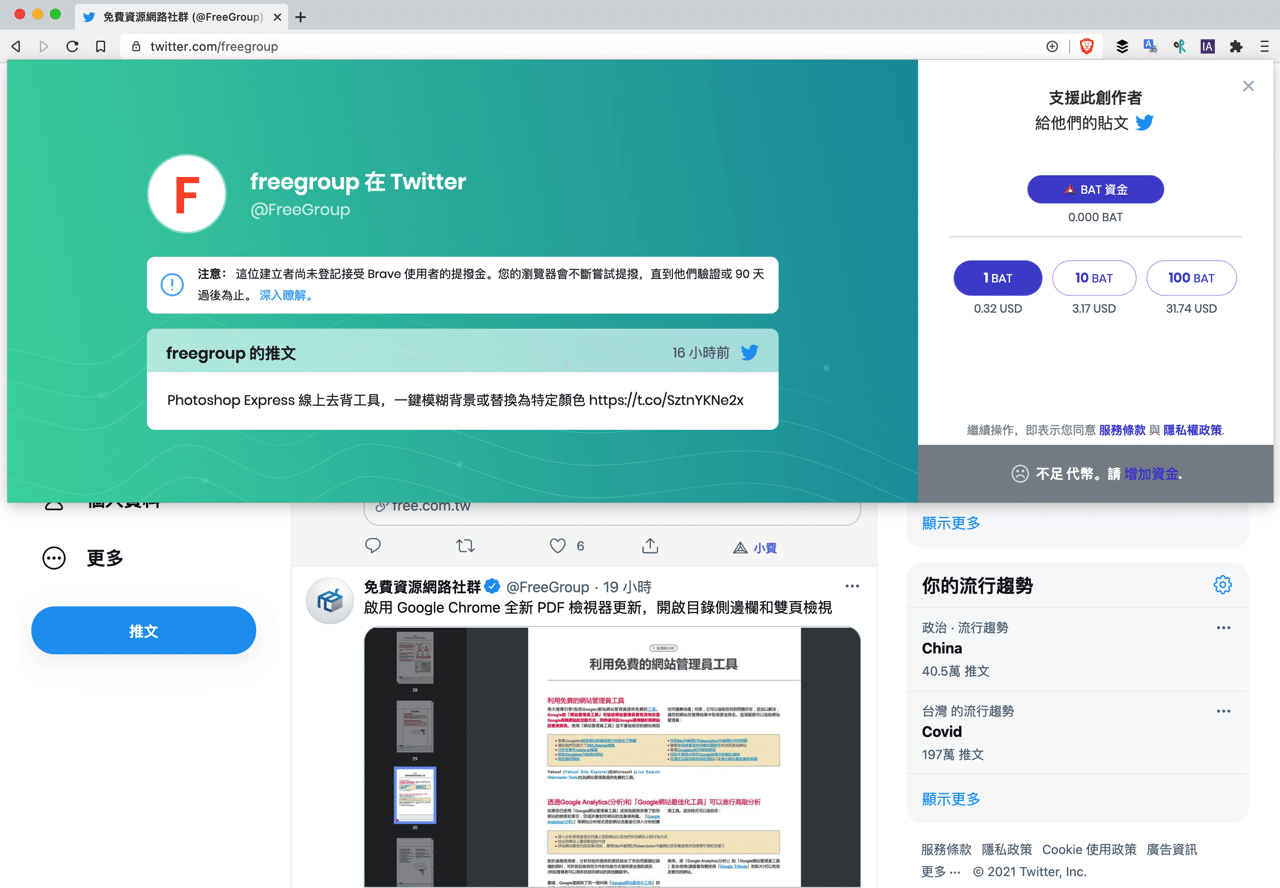Click the padlock icon in address bar
The image size is (1280, 888).
click(136, 46)
